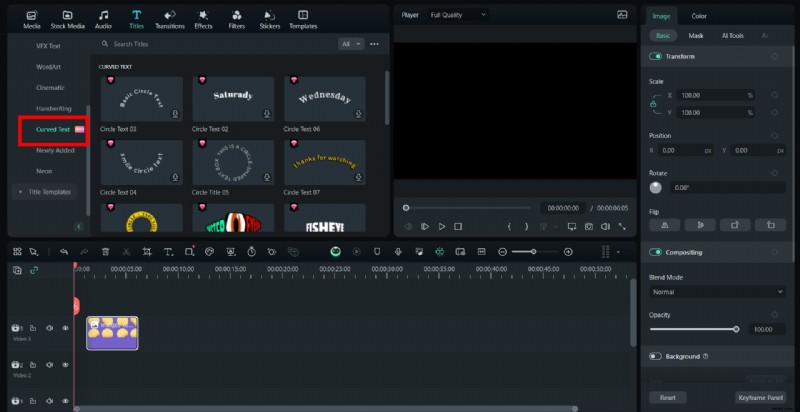Image resolution: width=800 pixels, height=412 pixels.
Task: Open the Blend Mode dropdown
Action: coord(717,292)
